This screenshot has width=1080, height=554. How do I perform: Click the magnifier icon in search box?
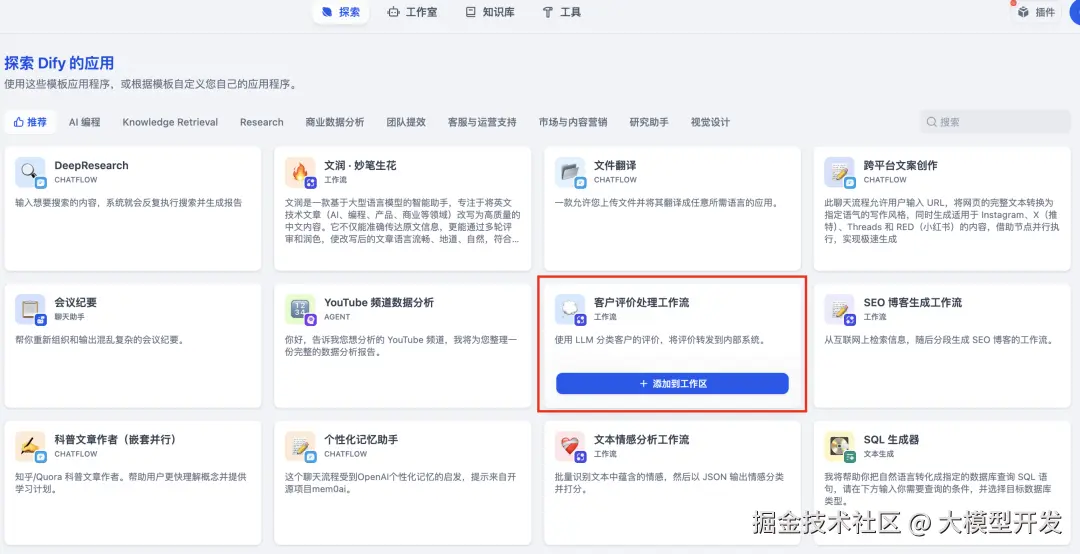pos(932,122)
